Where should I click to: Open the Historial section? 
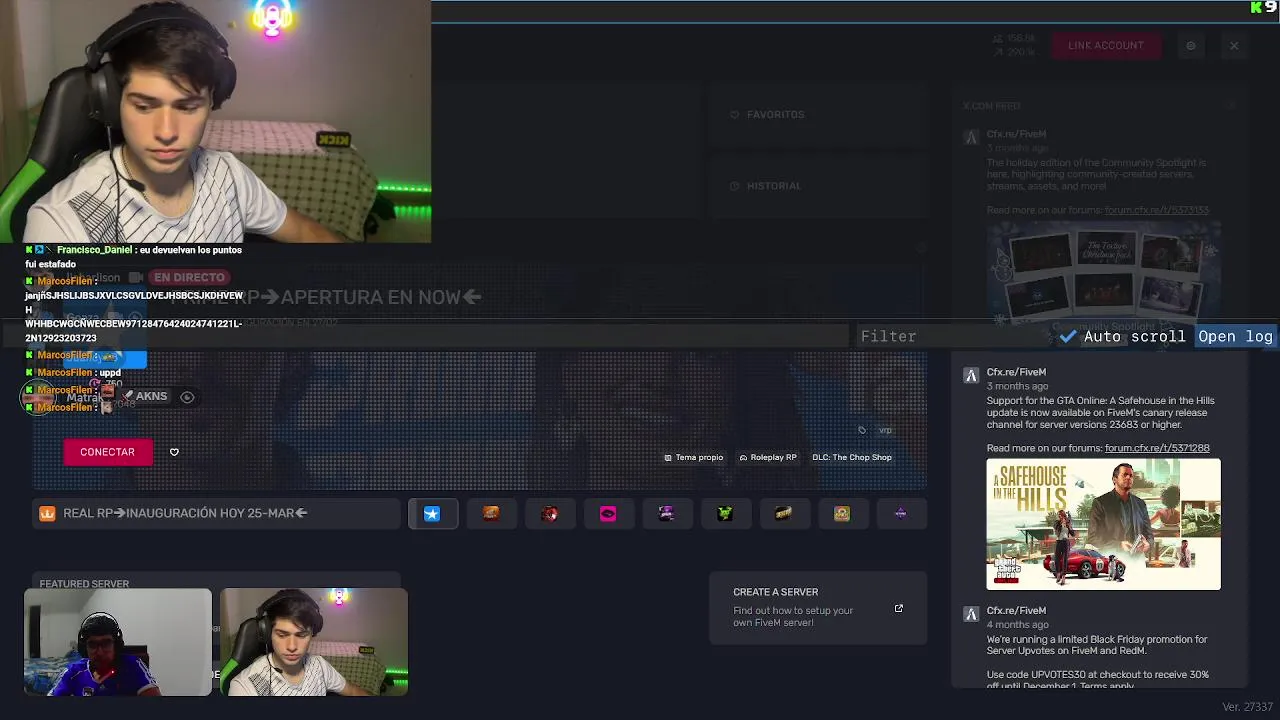click(818, 186)
